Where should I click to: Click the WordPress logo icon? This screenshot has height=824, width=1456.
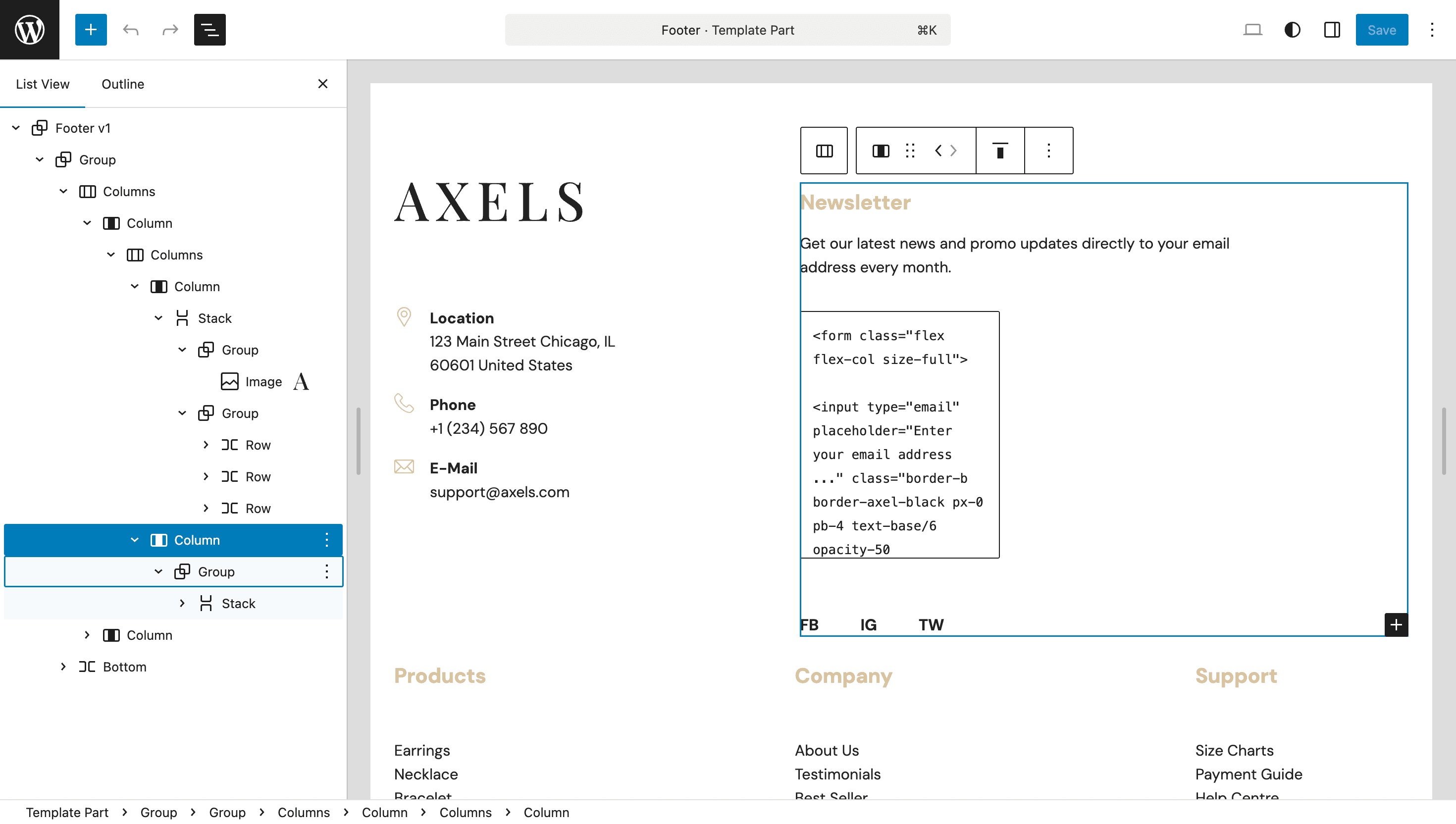(29, 29)
